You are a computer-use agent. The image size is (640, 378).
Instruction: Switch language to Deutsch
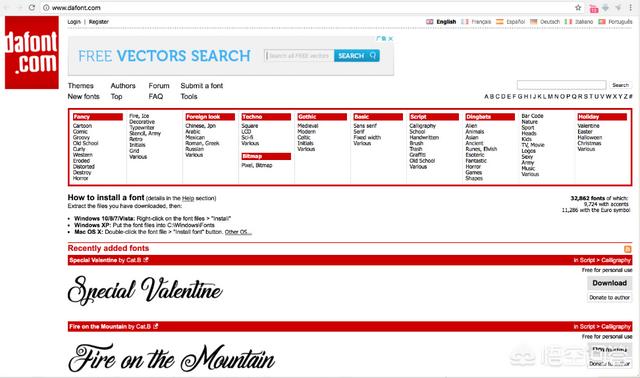click(549, 22)
